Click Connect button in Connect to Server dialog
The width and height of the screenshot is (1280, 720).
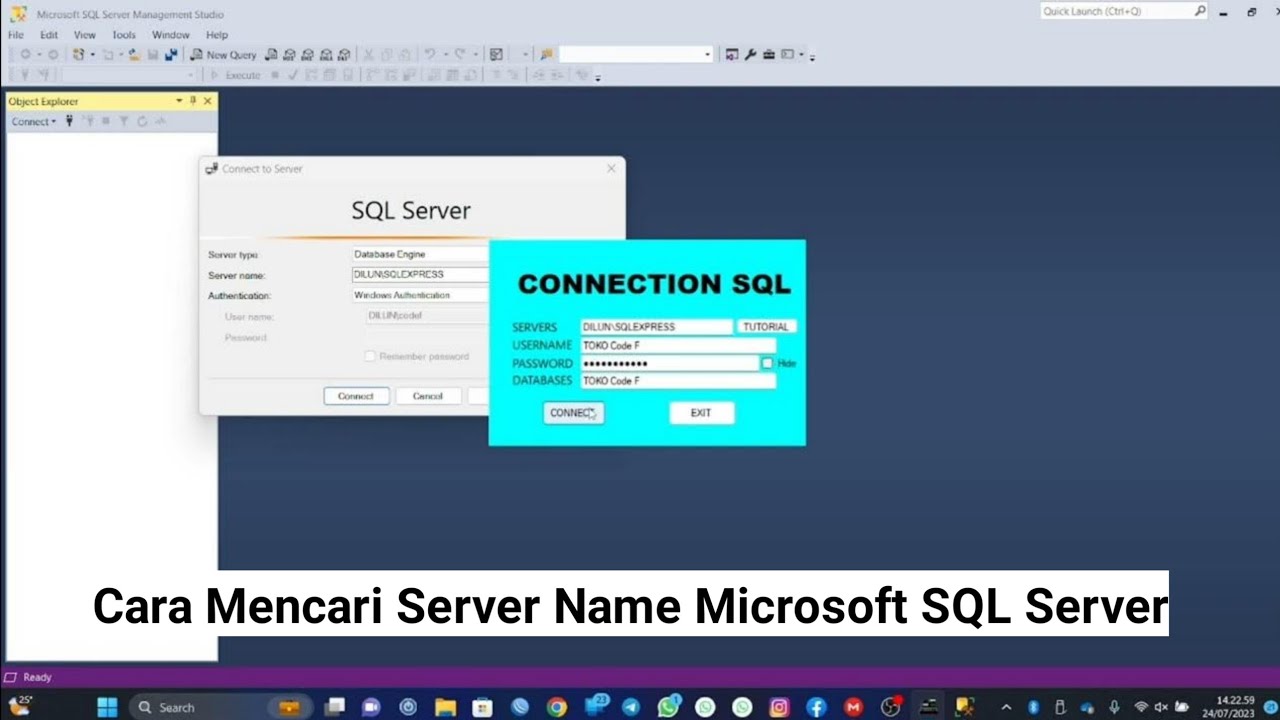(x=356, y=396)
